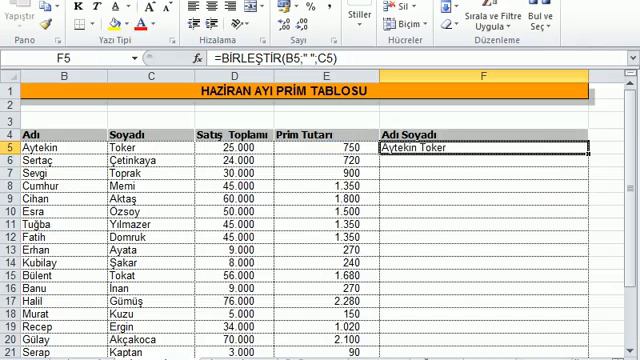Click the Clear eraser icon

point(447,24)
